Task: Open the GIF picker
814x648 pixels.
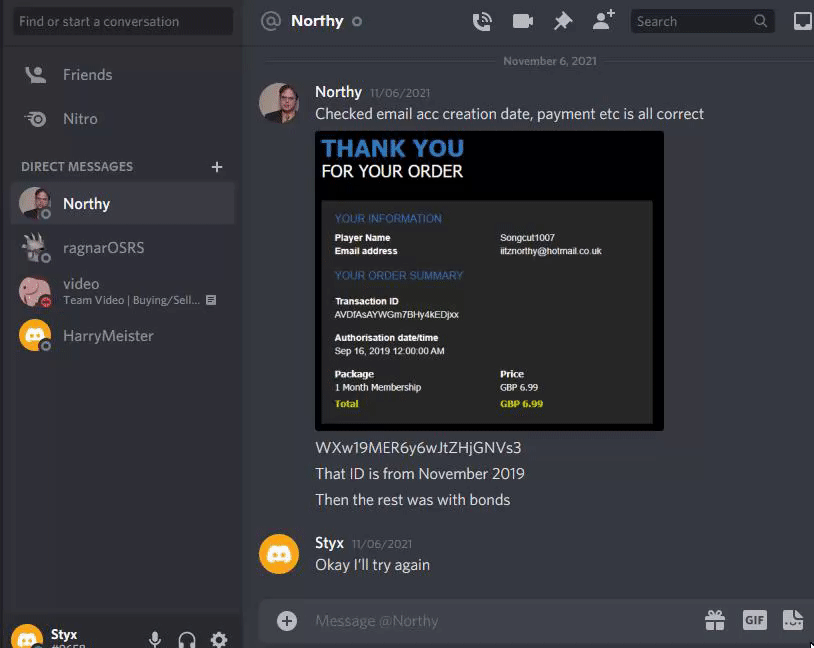Action: tap(754, 620)
